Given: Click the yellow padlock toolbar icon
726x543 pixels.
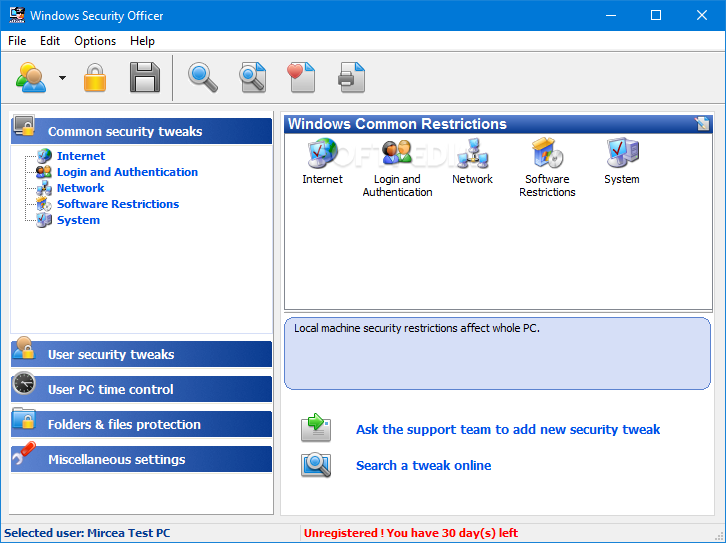Looking at the screenshot, I should coord(95,77).
